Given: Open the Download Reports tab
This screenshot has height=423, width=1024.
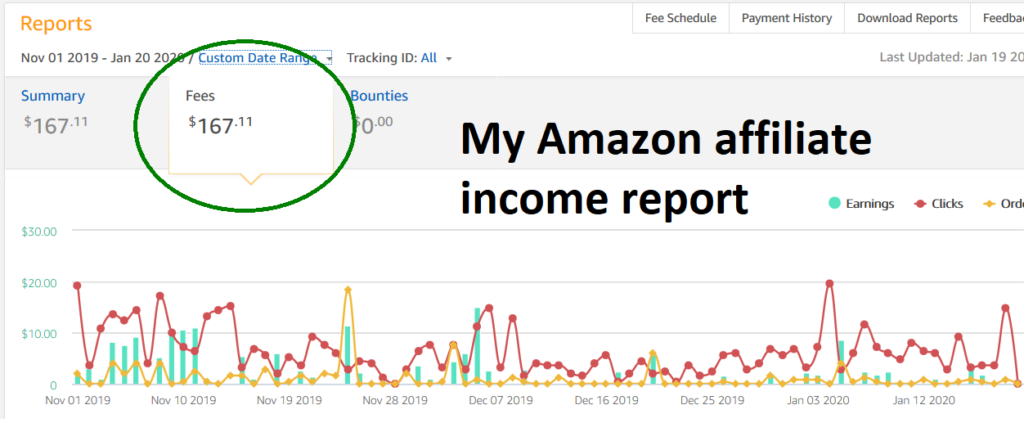Looking at the screenshot, I should pyautogui.click(x=907, y=18).
